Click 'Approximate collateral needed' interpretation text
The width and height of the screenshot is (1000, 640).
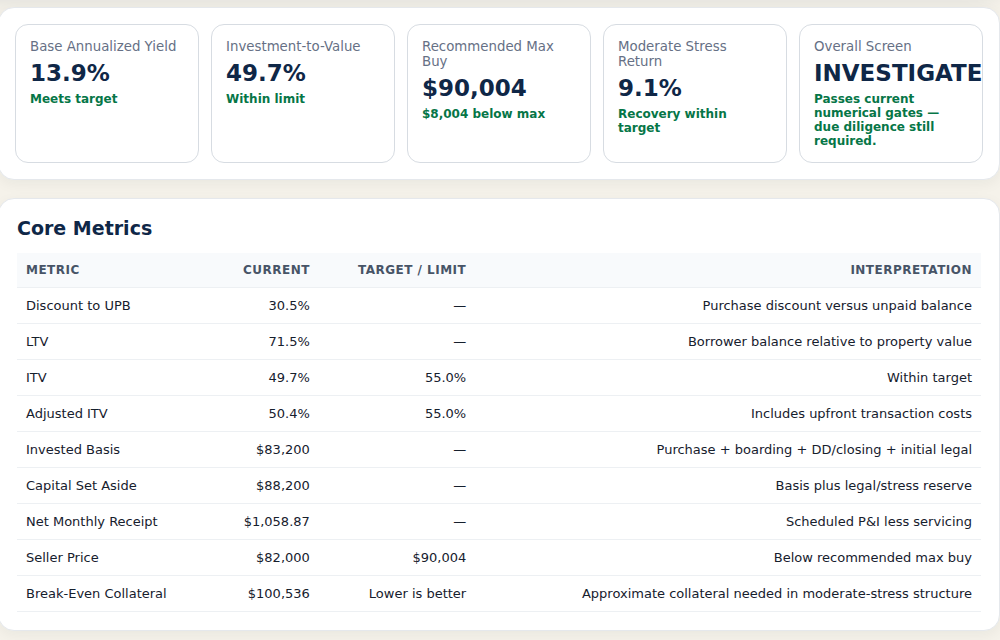coord(777,594)
